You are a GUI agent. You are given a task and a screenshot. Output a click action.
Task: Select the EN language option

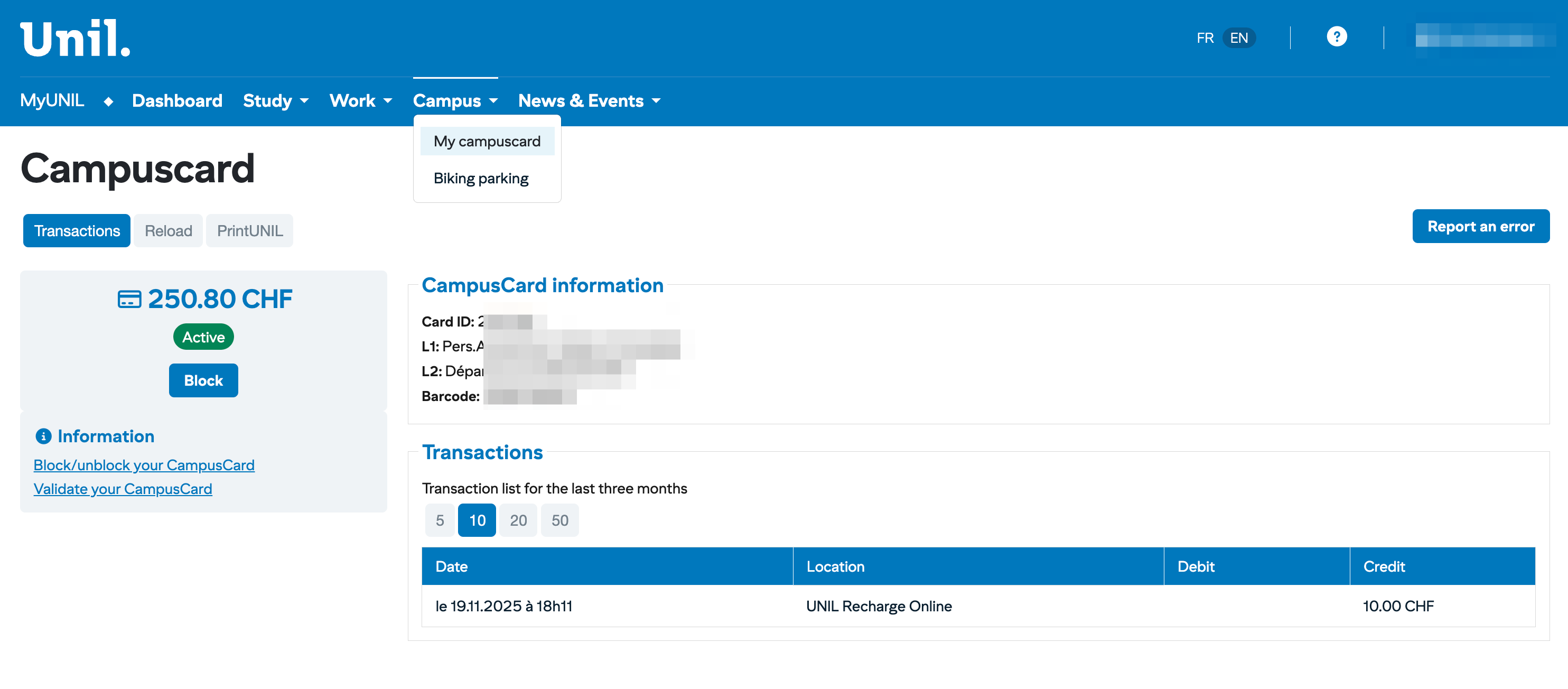pyautogui.click(x=1238, y=38)
